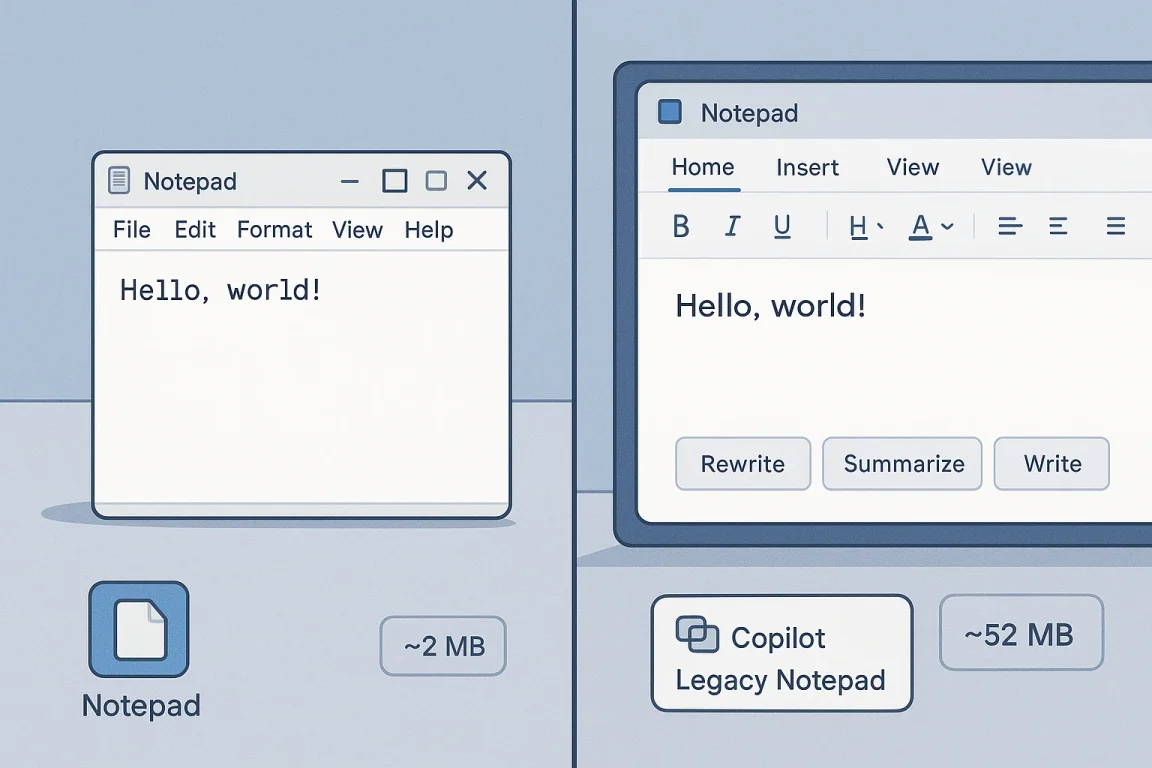1152x768 pixels.
Task: Select the last View tab on the right
Action: 1007,168
